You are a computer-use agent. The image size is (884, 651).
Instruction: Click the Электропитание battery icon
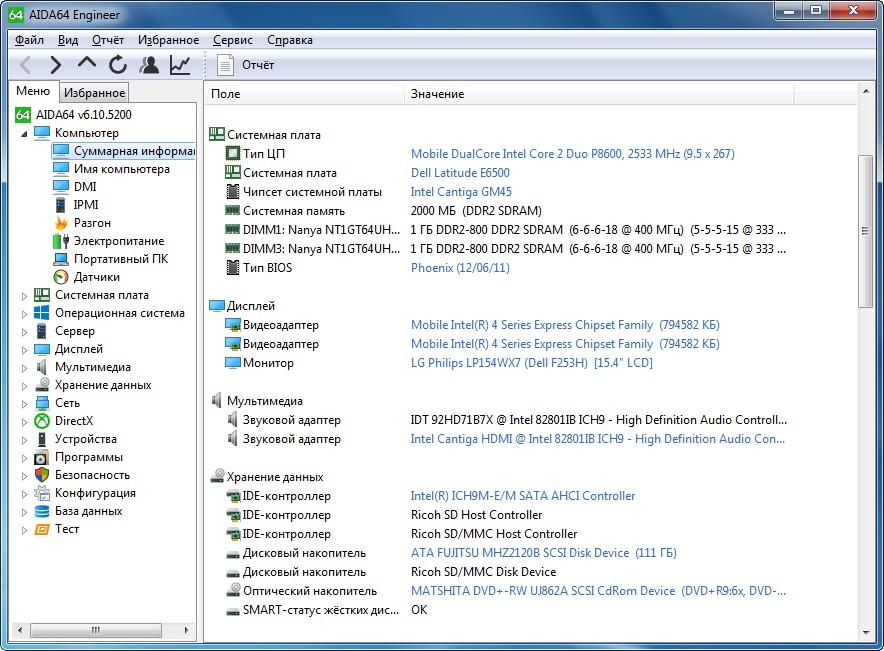60,241
